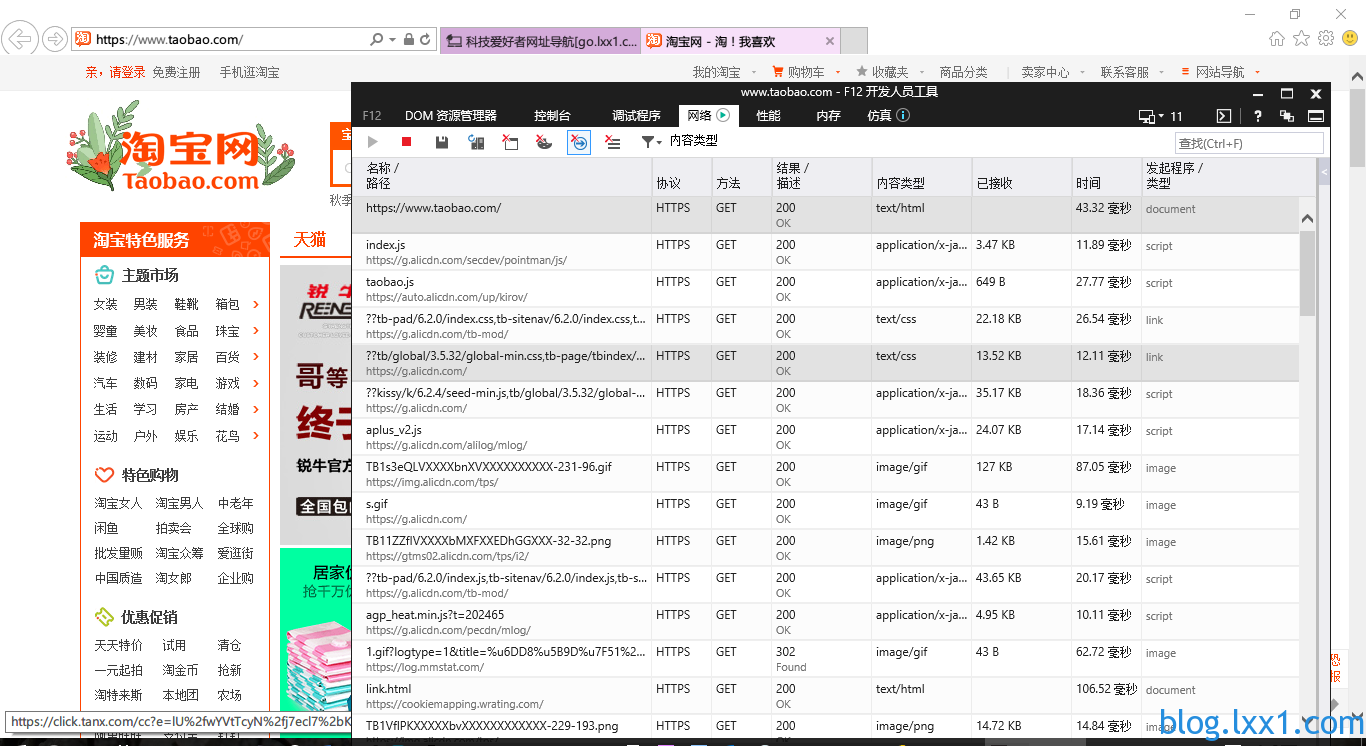The height and width of the screenshot is (746, 1366).
Task: Sort by 已接收 column header
Action: pyautogui.click(x=1021, y=176)
